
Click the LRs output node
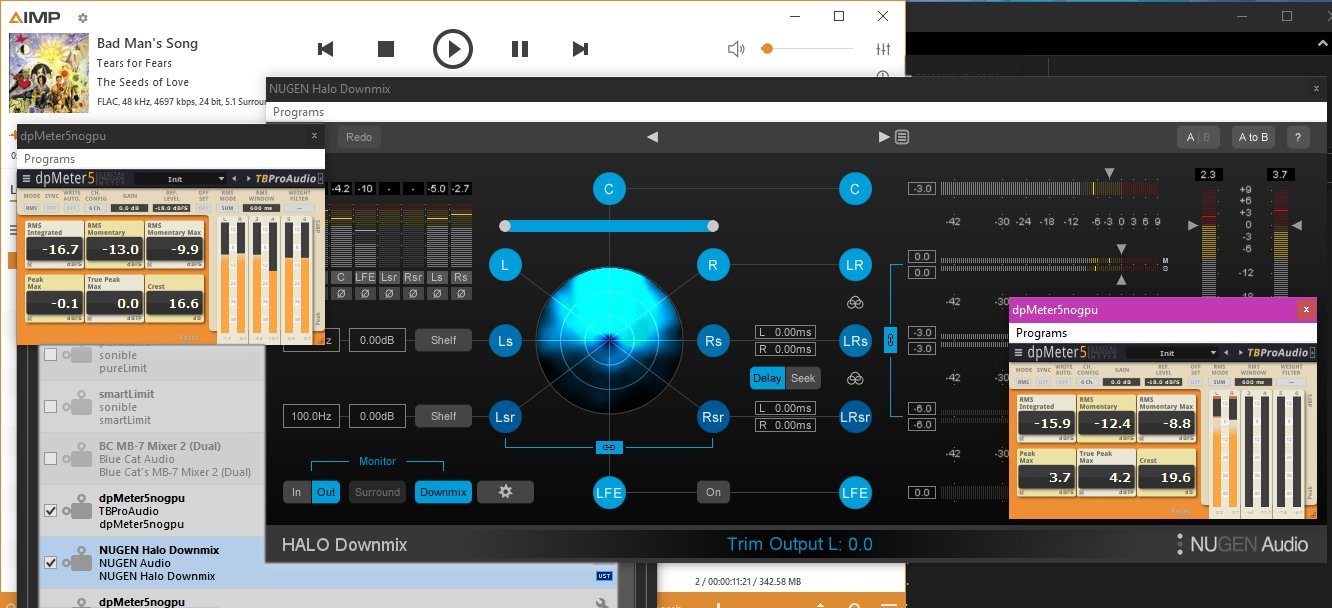[854, 341]
